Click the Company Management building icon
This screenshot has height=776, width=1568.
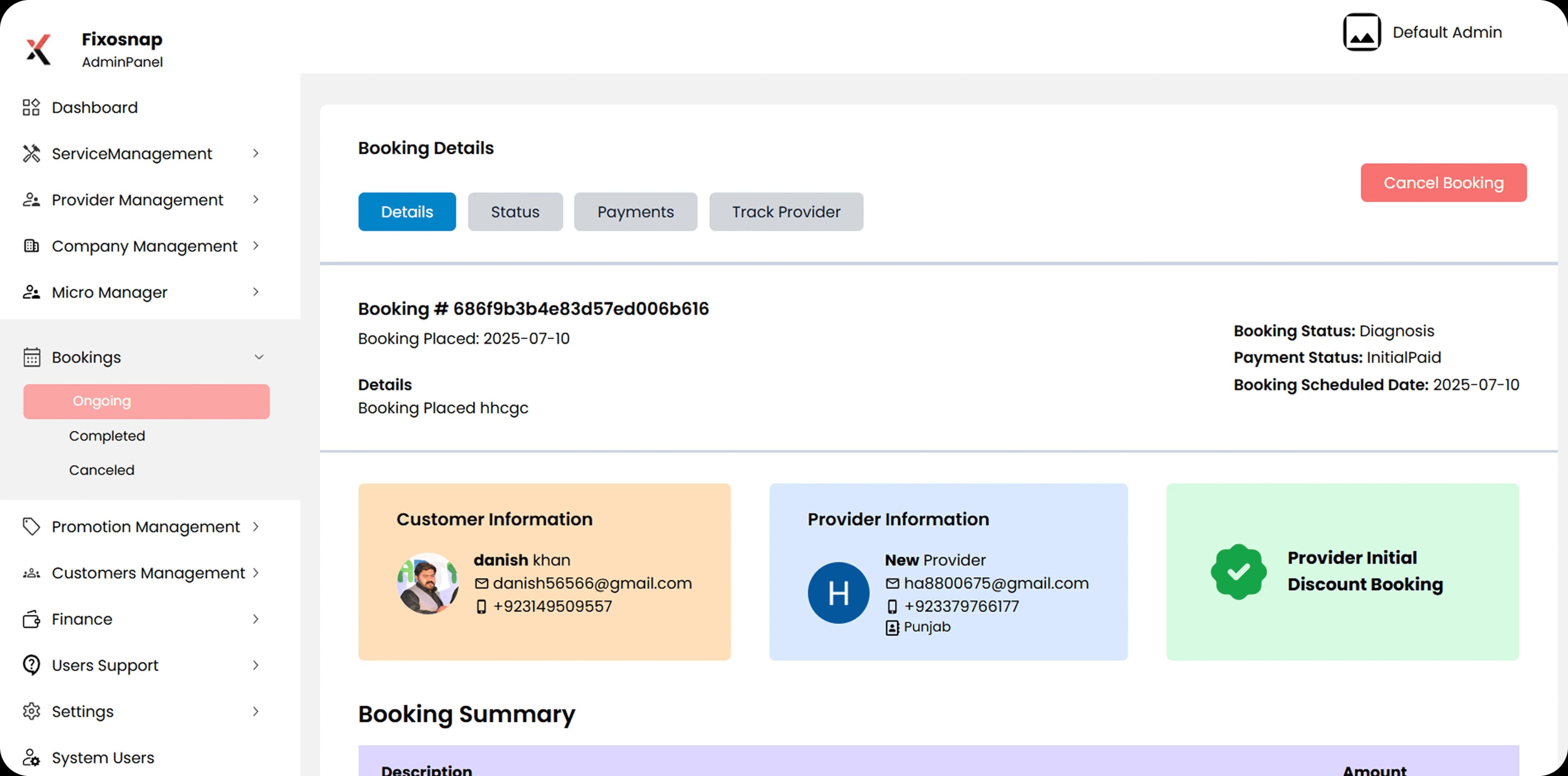pos(31,246)
